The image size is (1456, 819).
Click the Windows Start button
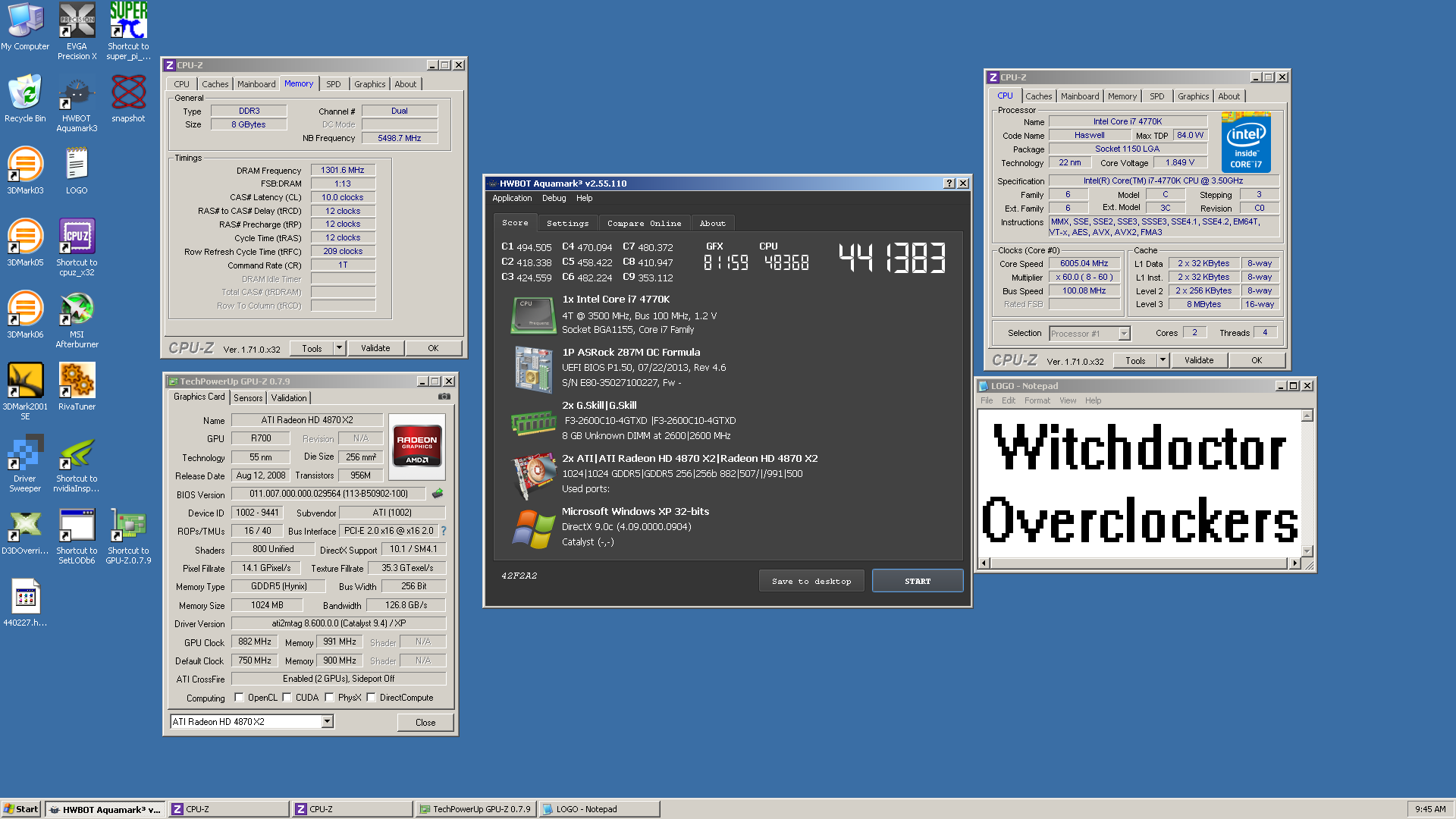coord(21,809)
